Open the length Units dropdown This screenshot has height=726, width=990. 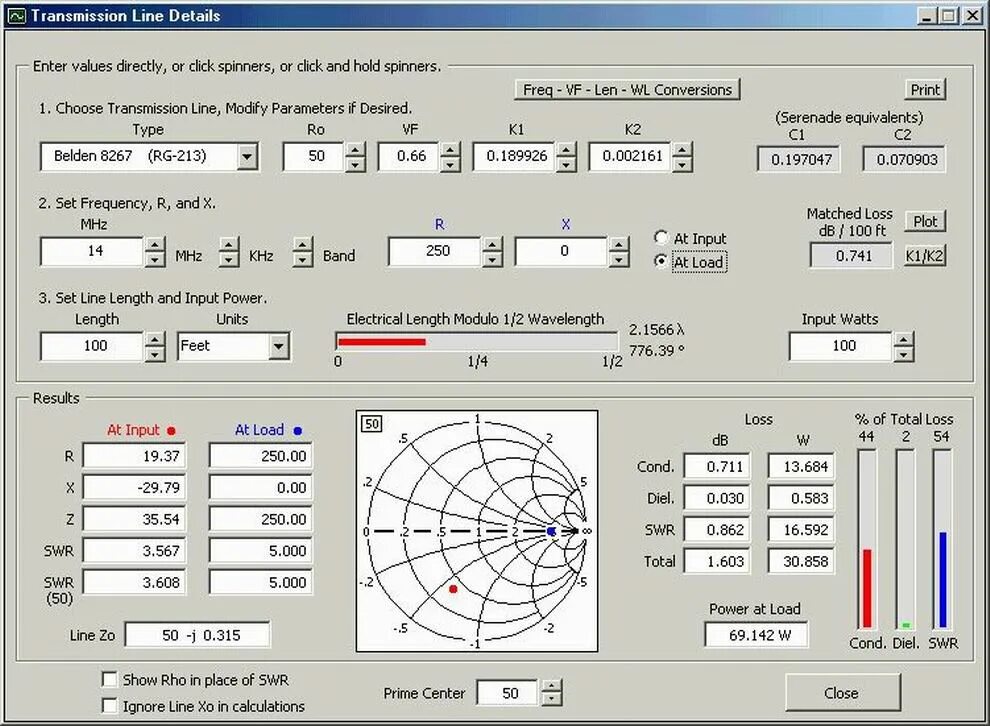278,346
